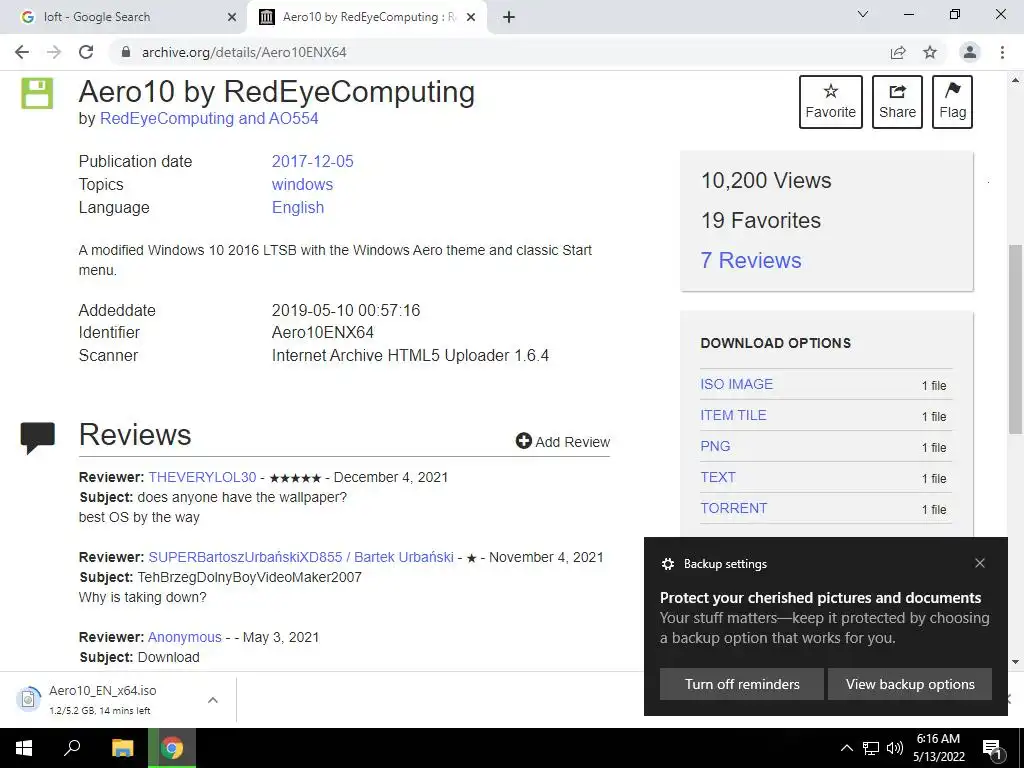The image size is (1024, 768).
Task: Close the Backup settings notification
Action: click(980, 563)
